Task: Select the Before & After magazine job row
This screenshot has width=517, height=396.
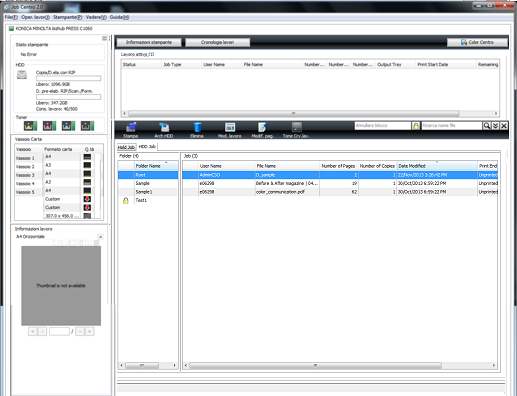Action: tap(340, 183)
